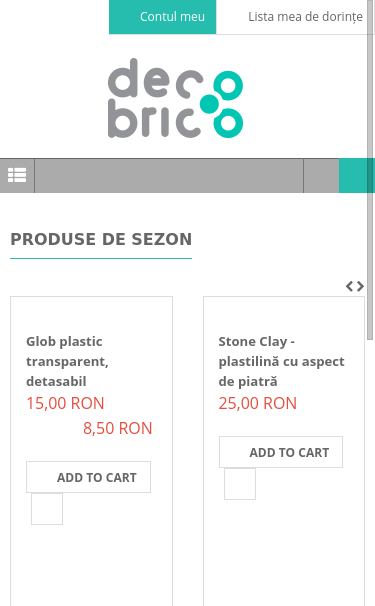Click the 15,00 RON price of Glob plastic

65,403
